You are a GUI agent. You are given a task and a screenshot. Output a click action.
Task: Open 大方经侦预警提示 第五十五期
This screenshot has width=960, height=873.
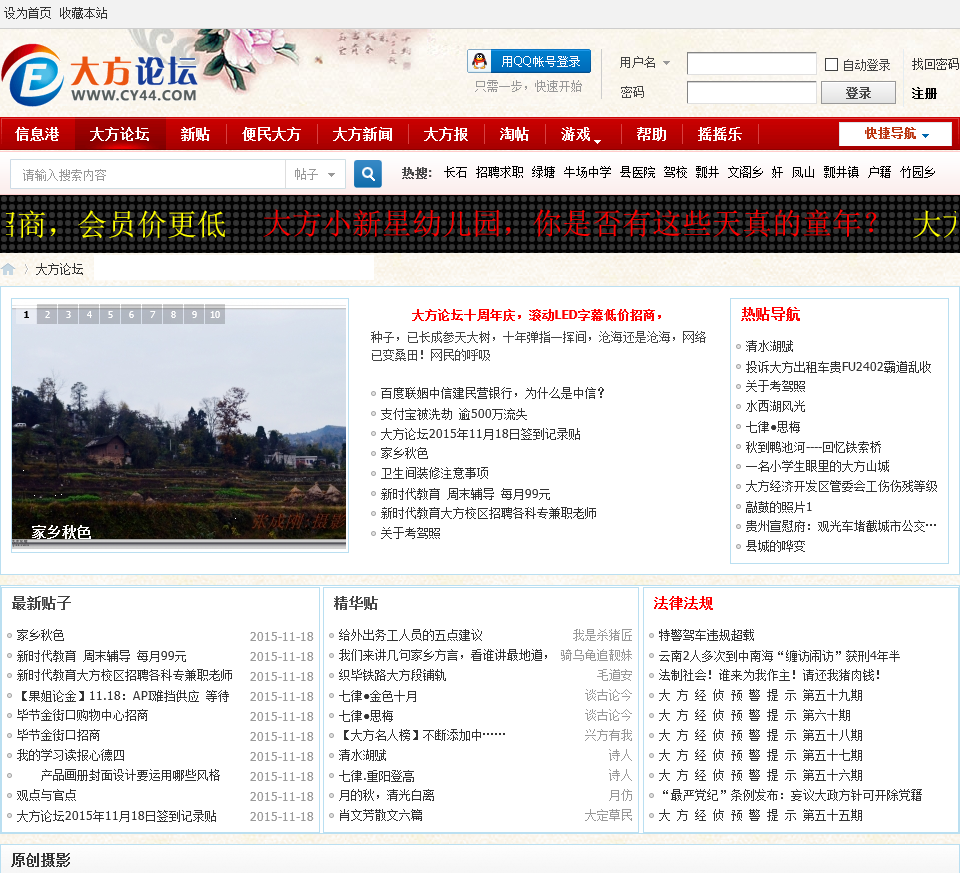point(760,815)
